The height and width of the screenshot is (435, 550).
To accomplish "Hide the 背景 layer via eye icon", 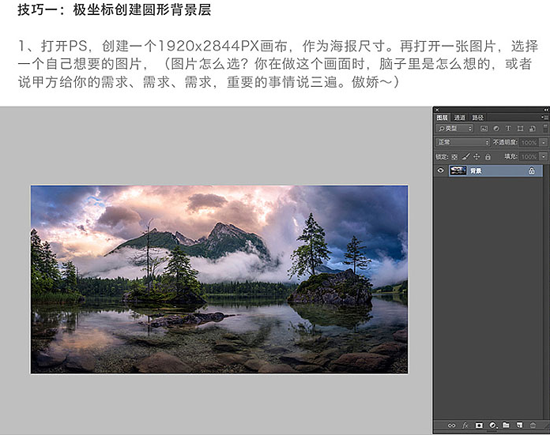I will (x=441, y=170).
